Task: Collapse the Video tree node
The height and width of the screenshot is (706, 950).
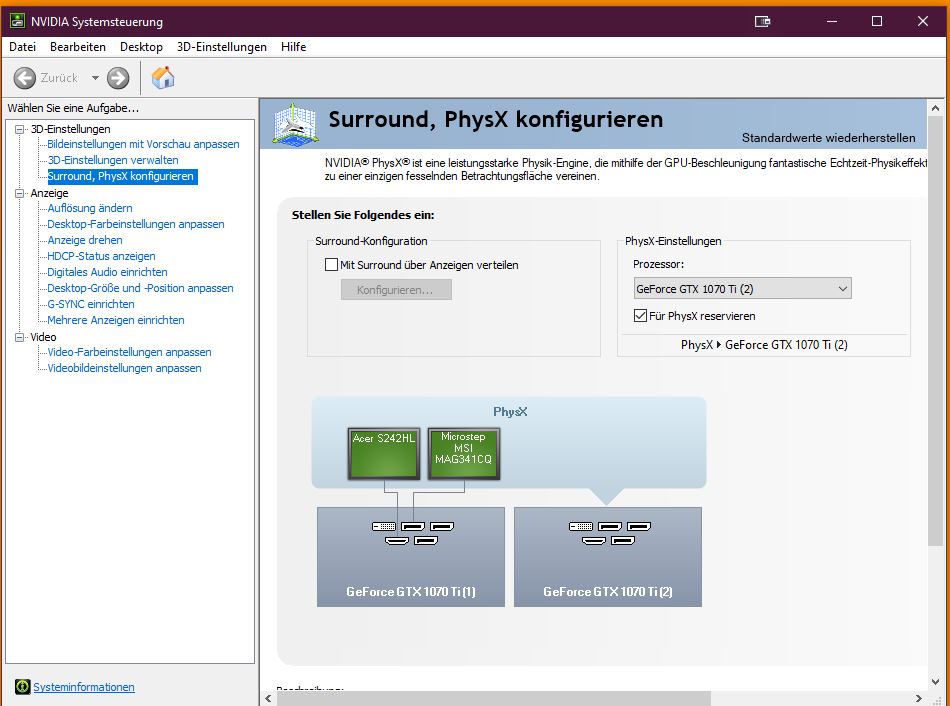Action: pyautogui.click(x=20, y=337)
